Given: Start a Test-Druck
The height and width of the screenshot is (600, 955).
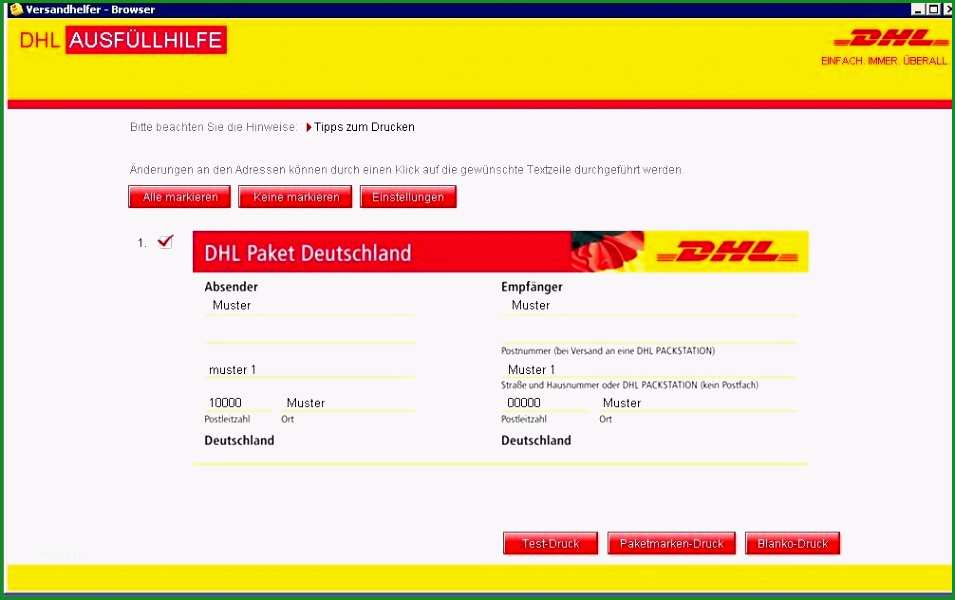Looking at the screenshot, I should 551,543.
